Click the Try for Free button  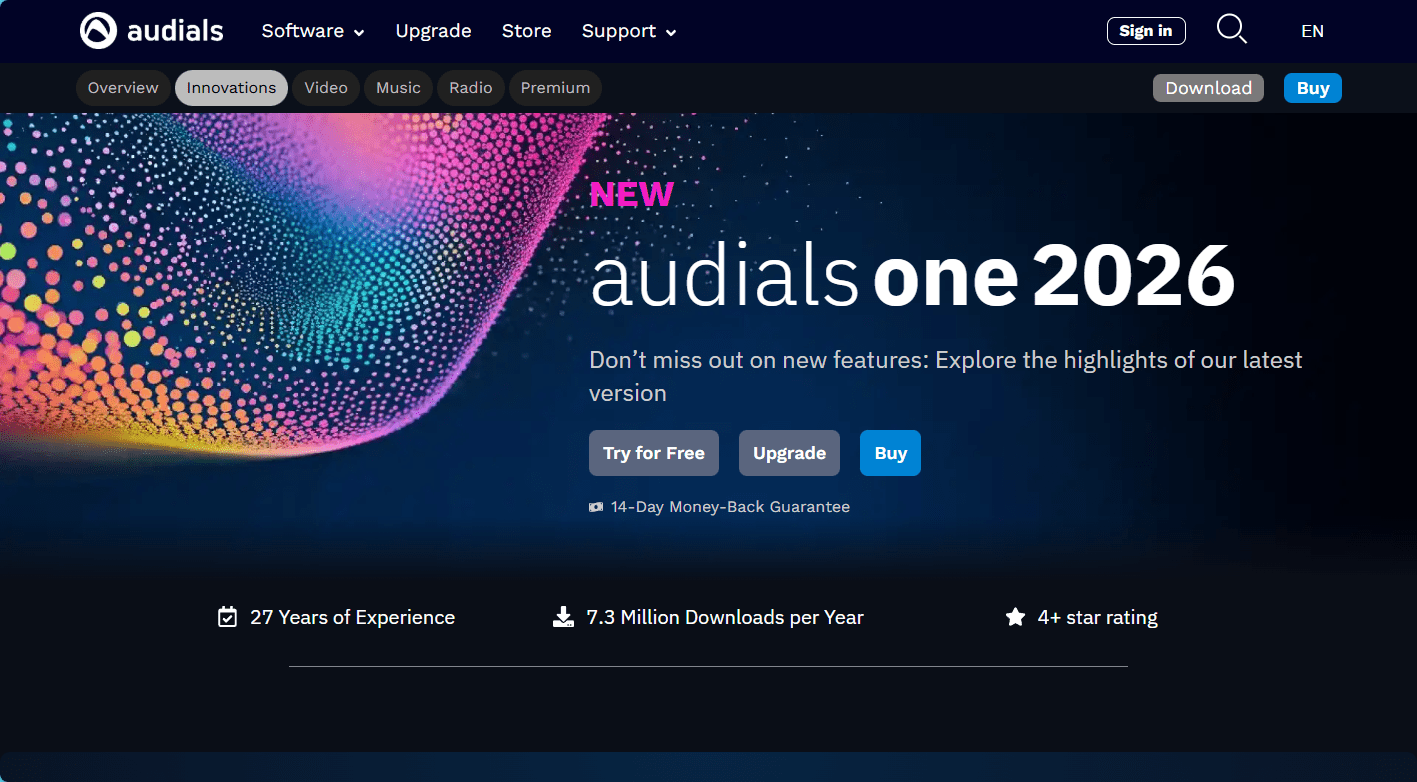pos(654,453)
